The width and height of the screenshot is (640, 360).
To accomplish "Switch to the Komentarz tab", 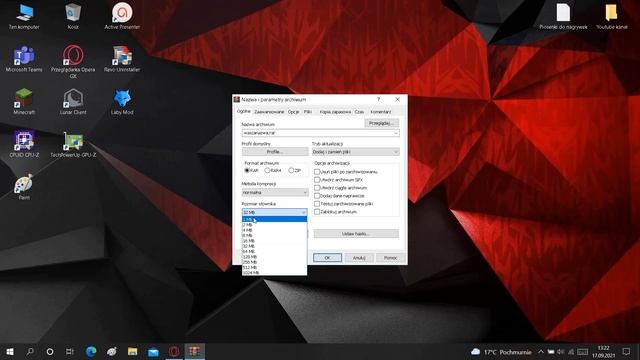I will click(x=381, y=112).
